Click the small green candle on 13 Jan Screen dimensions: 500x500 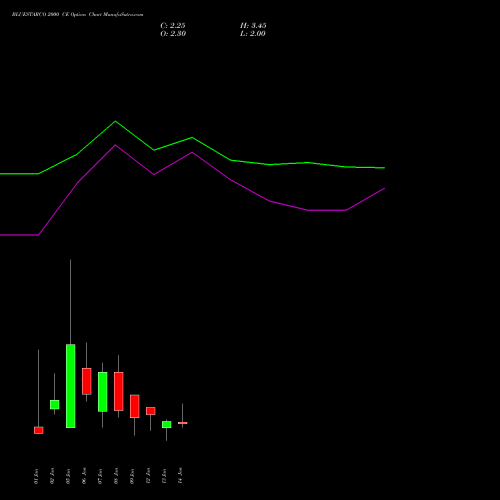click(167, 425)
